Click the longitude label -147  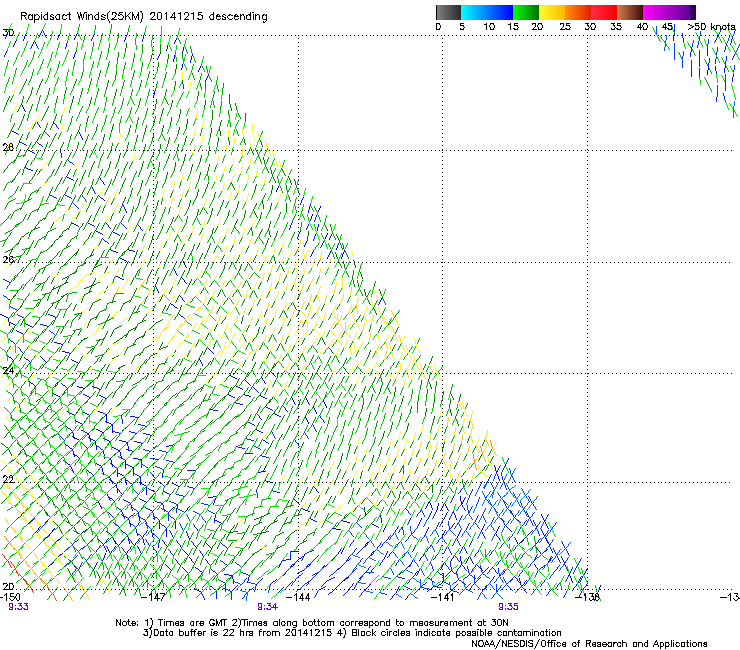(153, 597)
